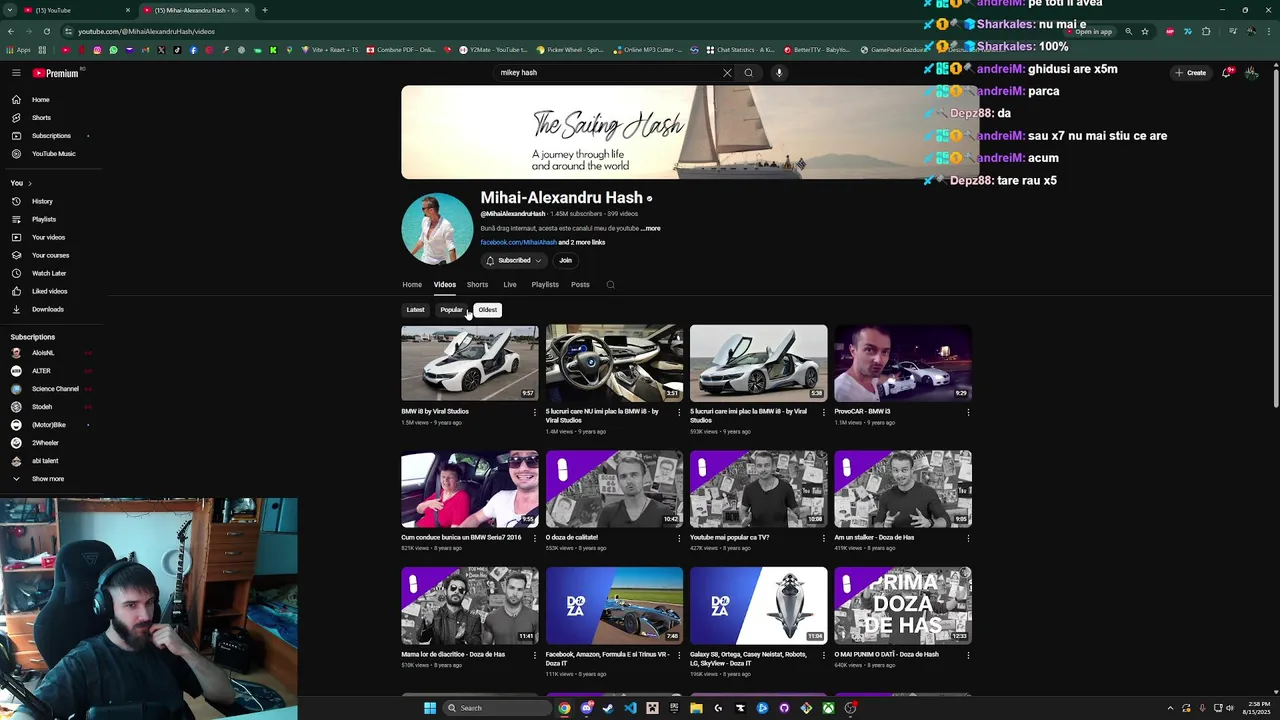
Task: Sort videos by Latest
Action: click(415, 310)
